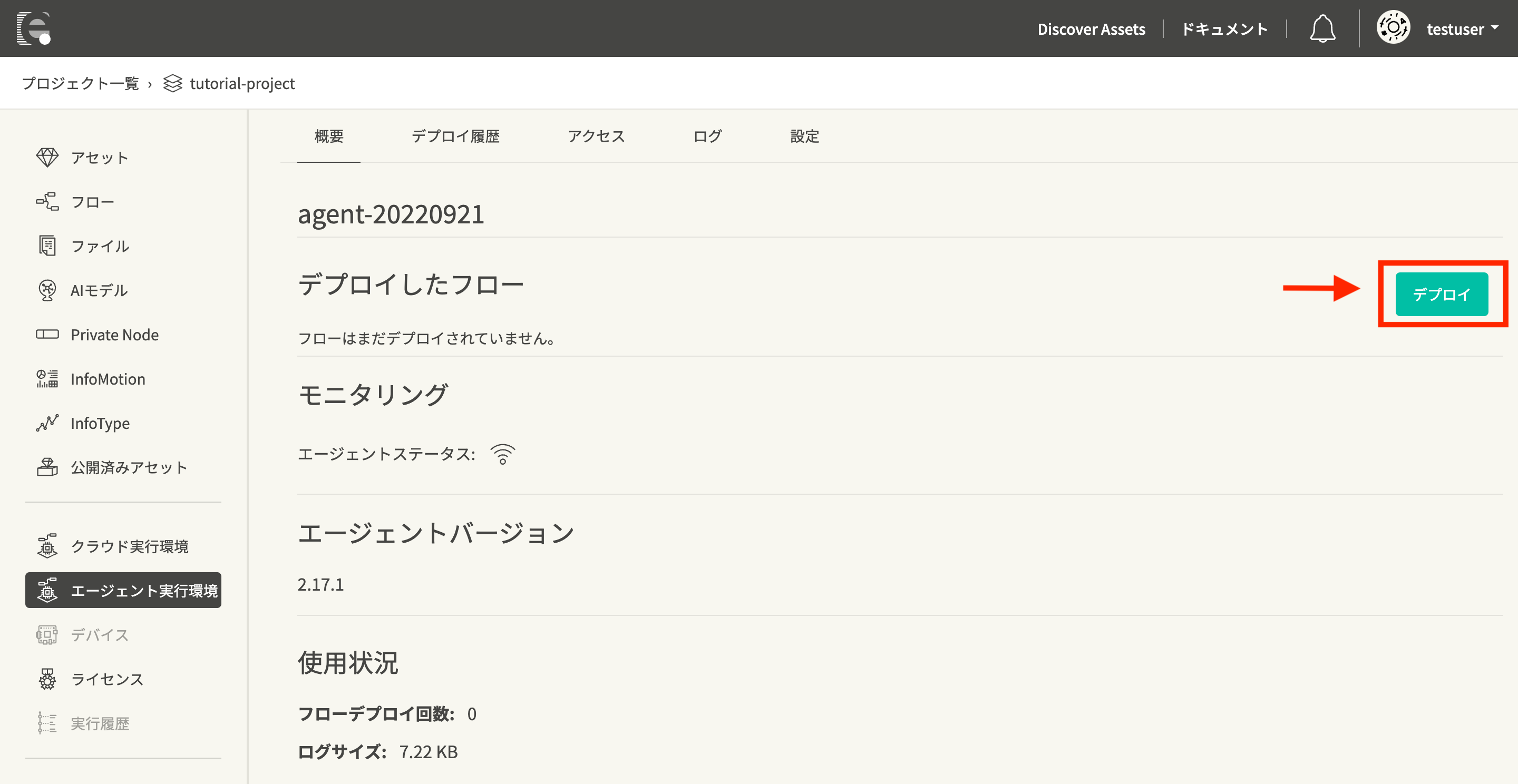Switch to the 設定 tab
The image size is (1518, 784).
[804, 136]
